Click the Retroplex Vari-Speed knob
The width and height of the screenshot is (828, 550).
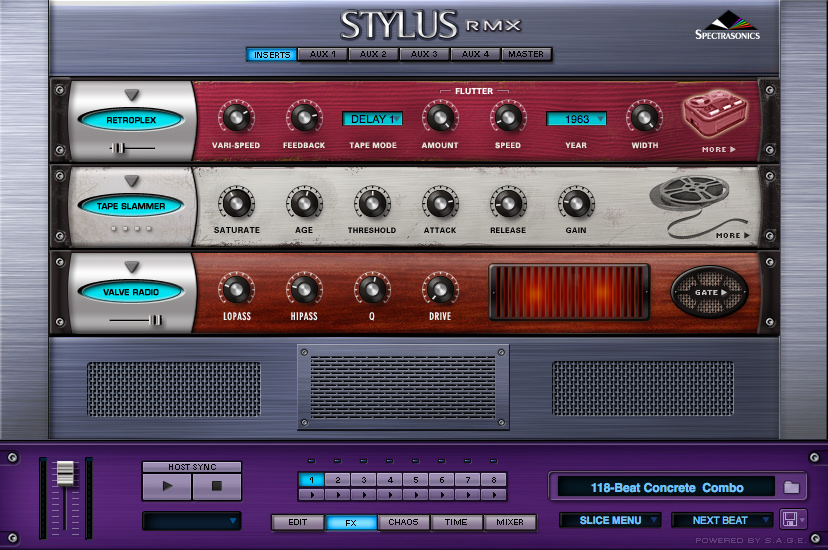(236, 117)
